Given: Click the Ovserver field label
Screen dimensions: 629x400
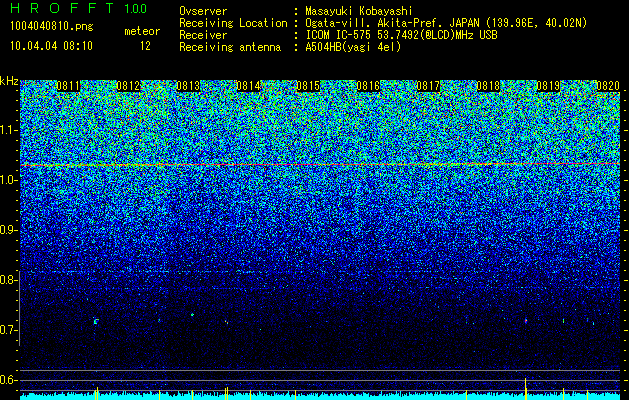Looking at the screenshot, I should (x=203, y=11).
